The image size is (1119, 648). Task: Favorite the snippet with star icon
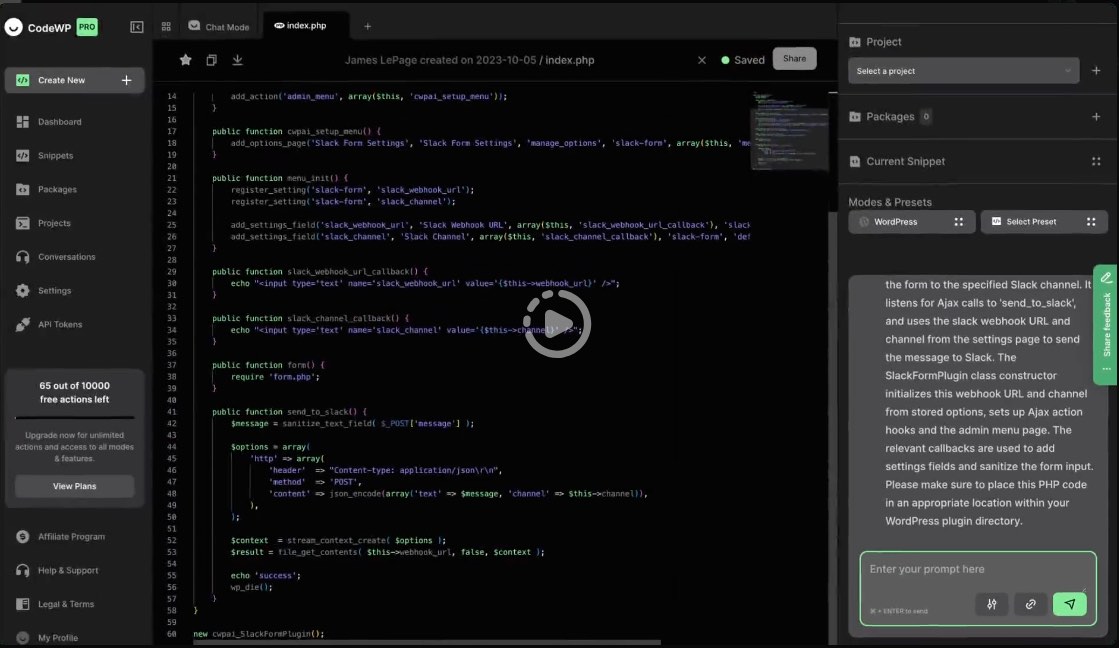(x=186, y=60)
